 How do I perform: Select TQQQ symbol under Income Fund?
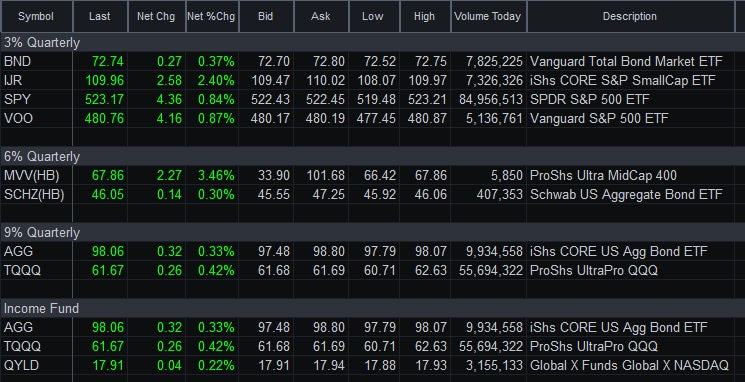[x=22, y=346]
